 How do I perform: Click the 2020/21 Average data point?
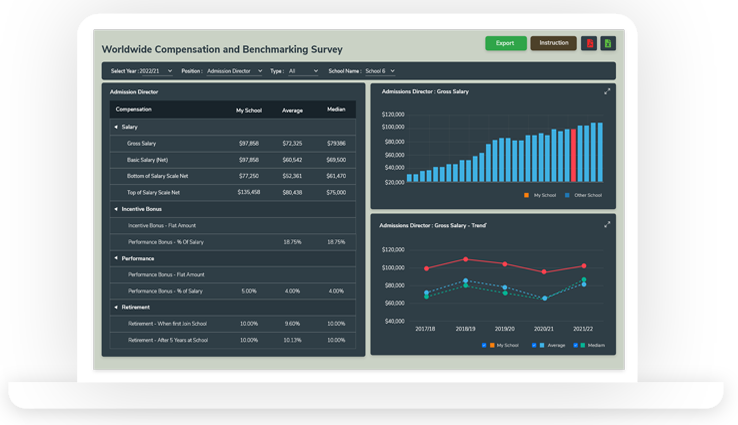tap(545, 298)
